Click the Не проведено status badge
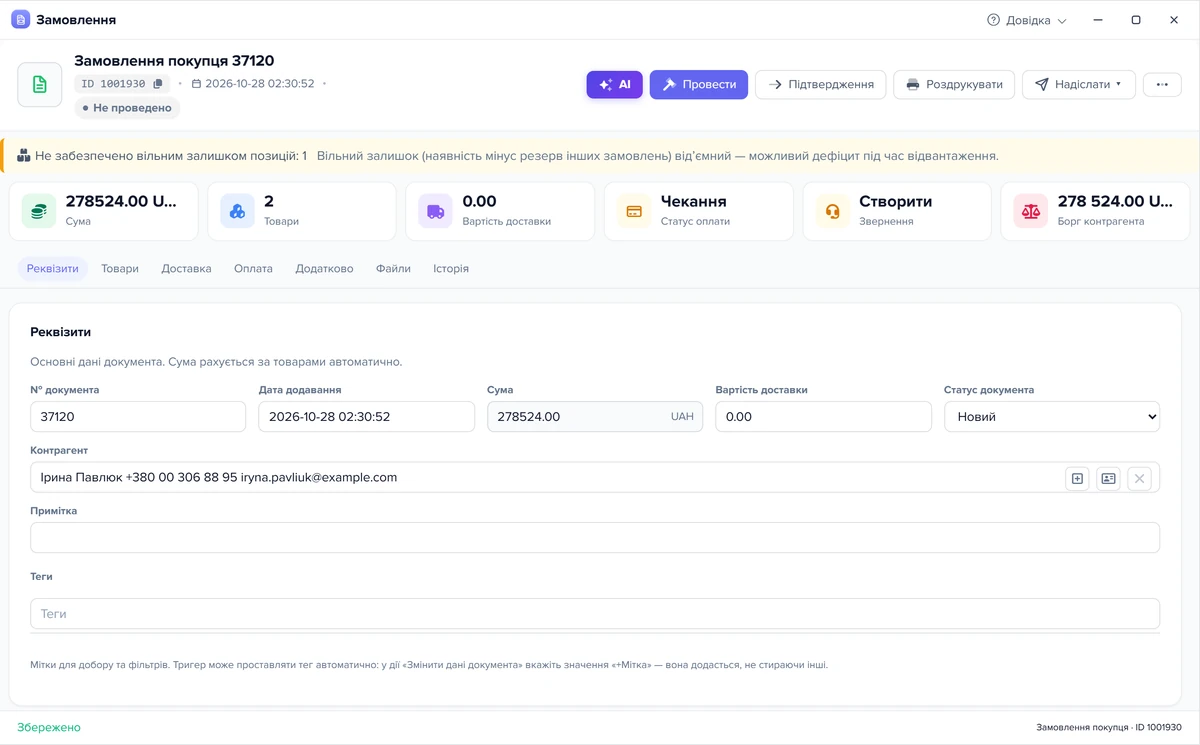This screenshot has width=1200, height=745. pos(127,108)
